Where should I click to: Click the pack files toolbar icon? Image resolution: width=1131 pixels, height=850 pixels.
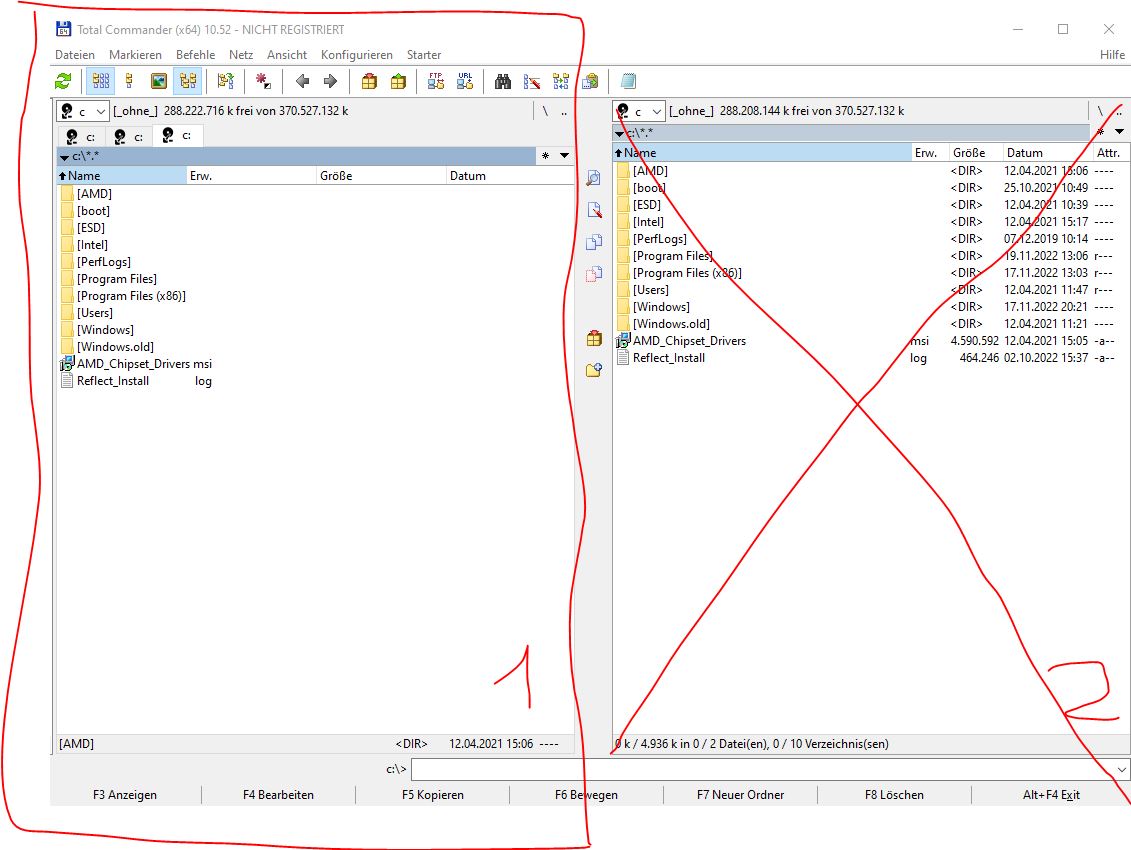369,82
